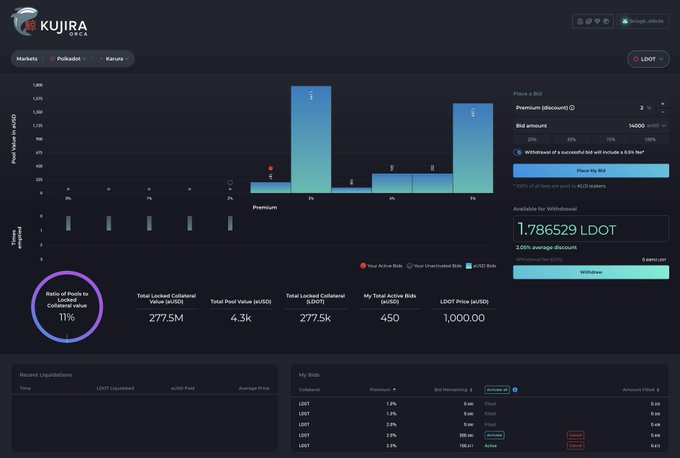Open the LDOT collateral selector

point(648,59)
